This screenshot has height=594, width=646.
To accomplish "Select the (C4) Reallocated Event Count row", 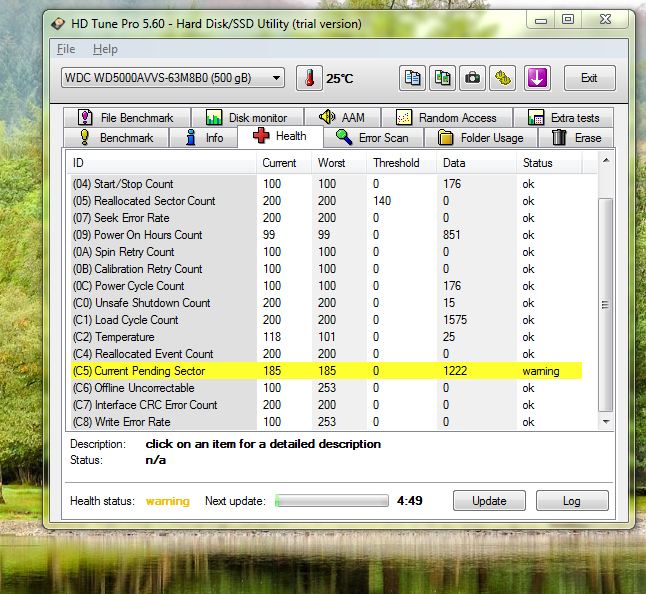I will pyautogui.click(x=325, y=354).
